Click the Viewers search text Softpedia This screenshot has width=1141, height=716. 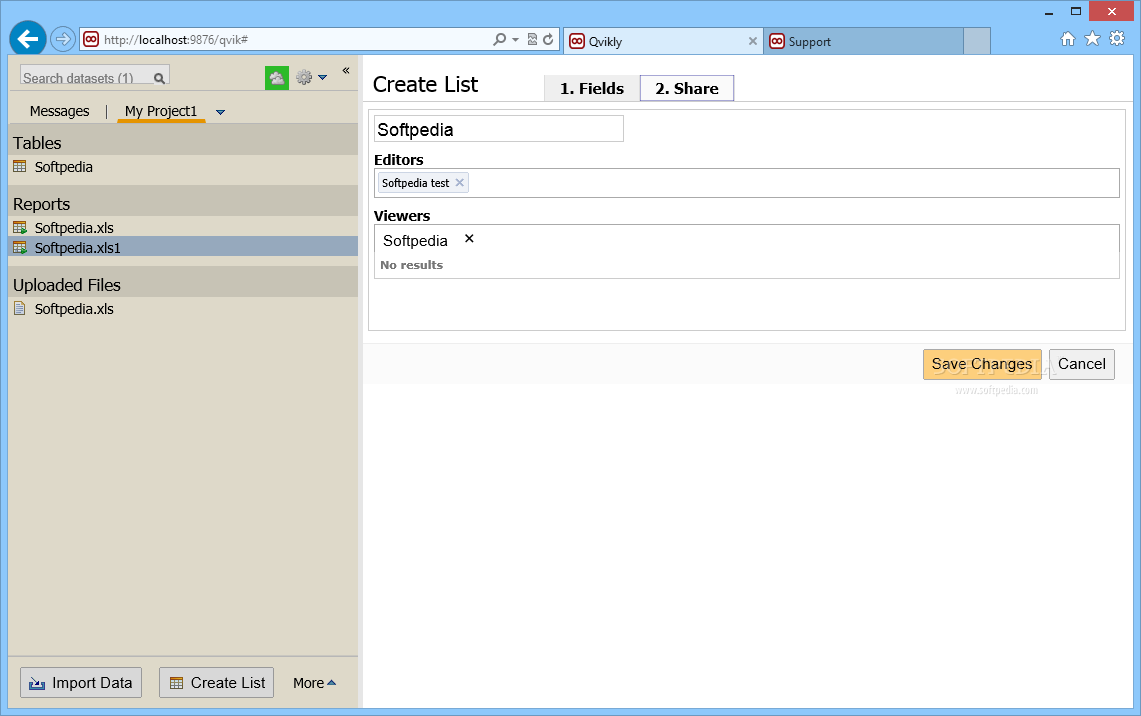[x=416, y=241]
